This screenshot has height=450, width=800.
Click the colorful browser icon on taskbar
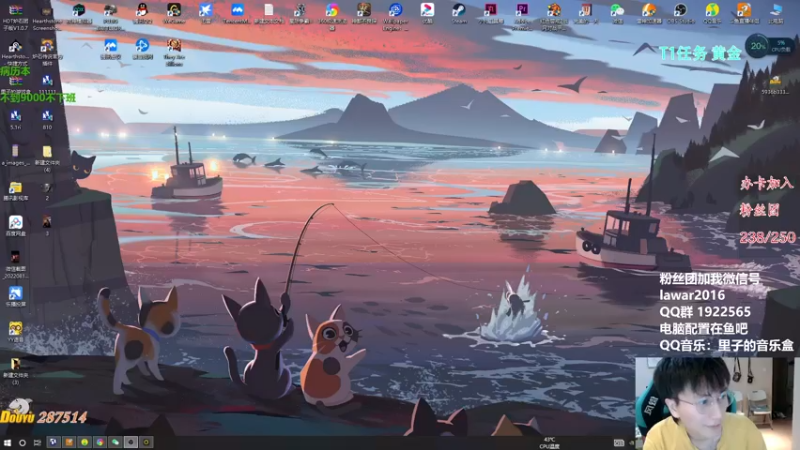[100, 442]
